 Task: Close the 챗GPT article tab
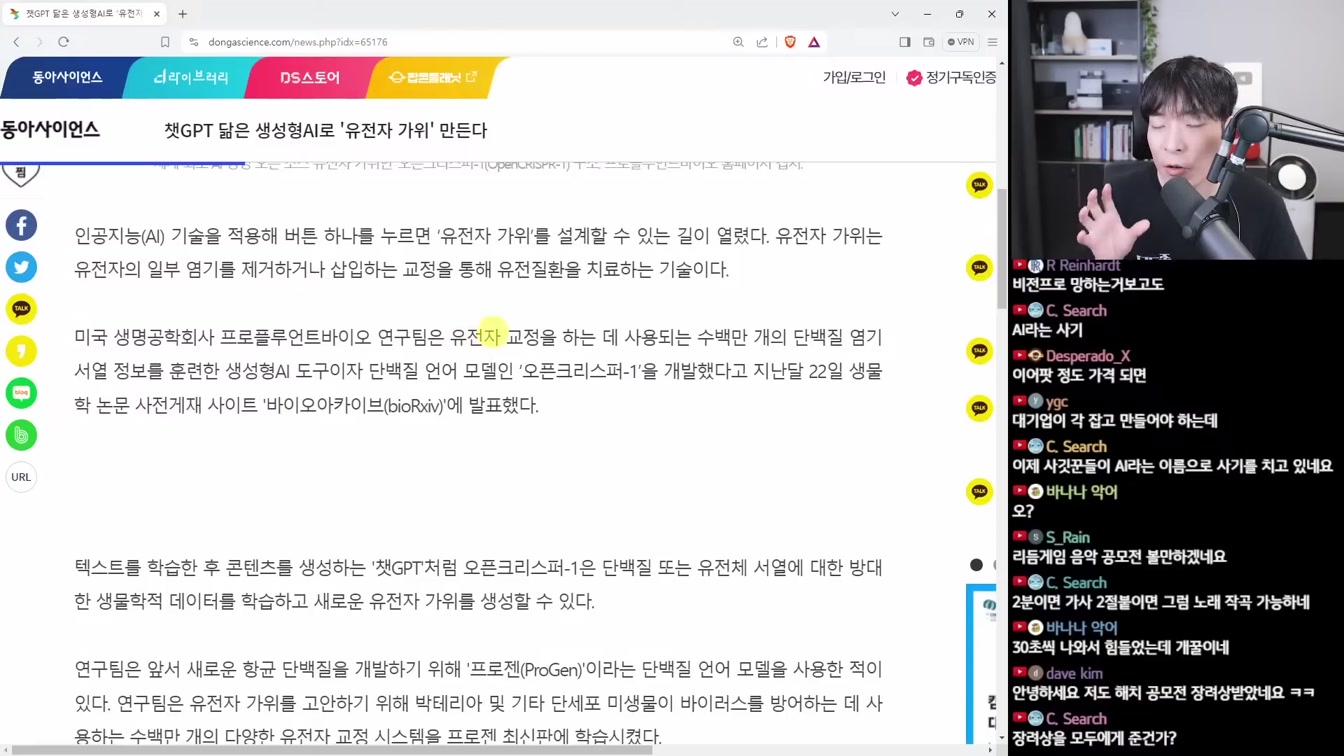pos(157,14)
